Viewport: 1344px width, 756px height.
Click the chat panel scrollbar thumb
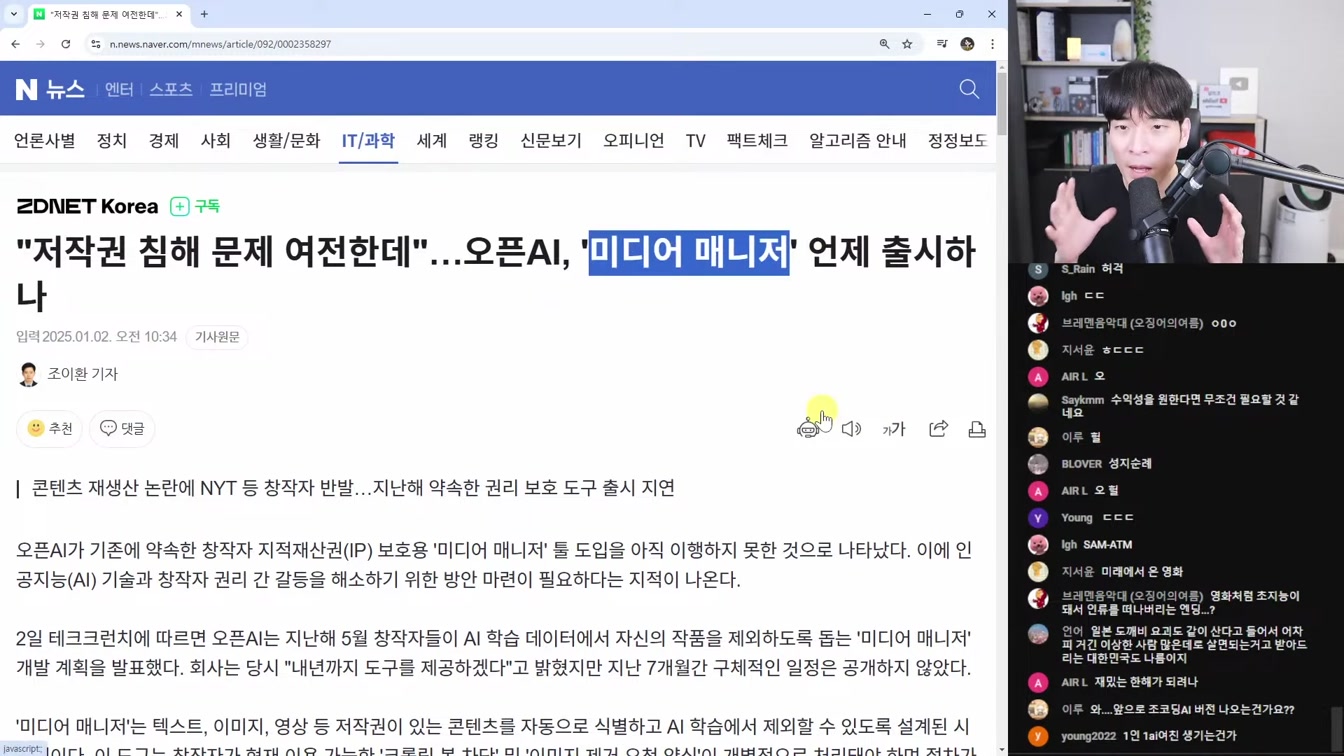tap(1337, 728)
